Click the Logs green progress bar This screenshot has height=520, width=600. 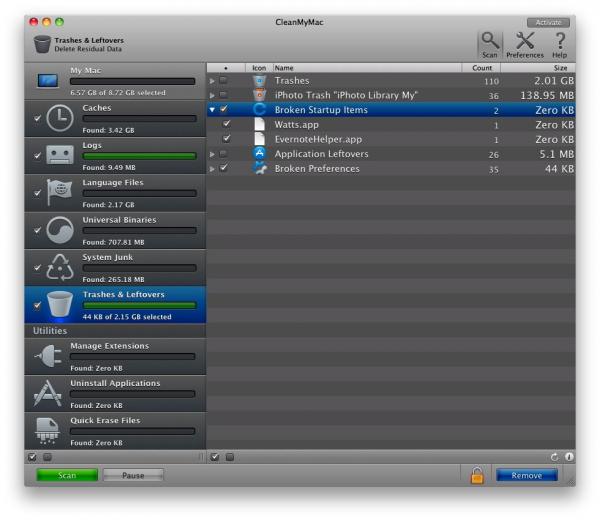point(140,156)
